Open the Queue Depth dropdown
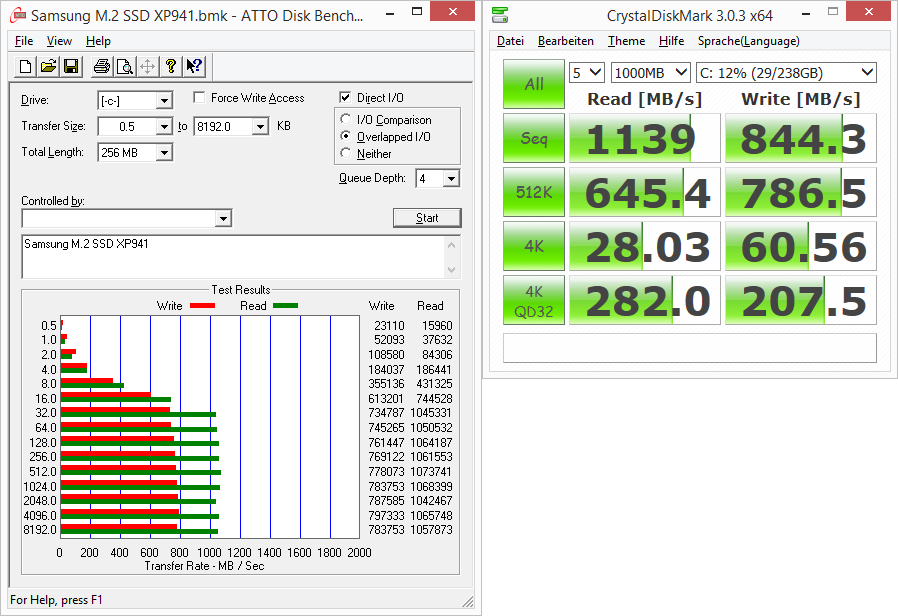 tap(451, 179)
